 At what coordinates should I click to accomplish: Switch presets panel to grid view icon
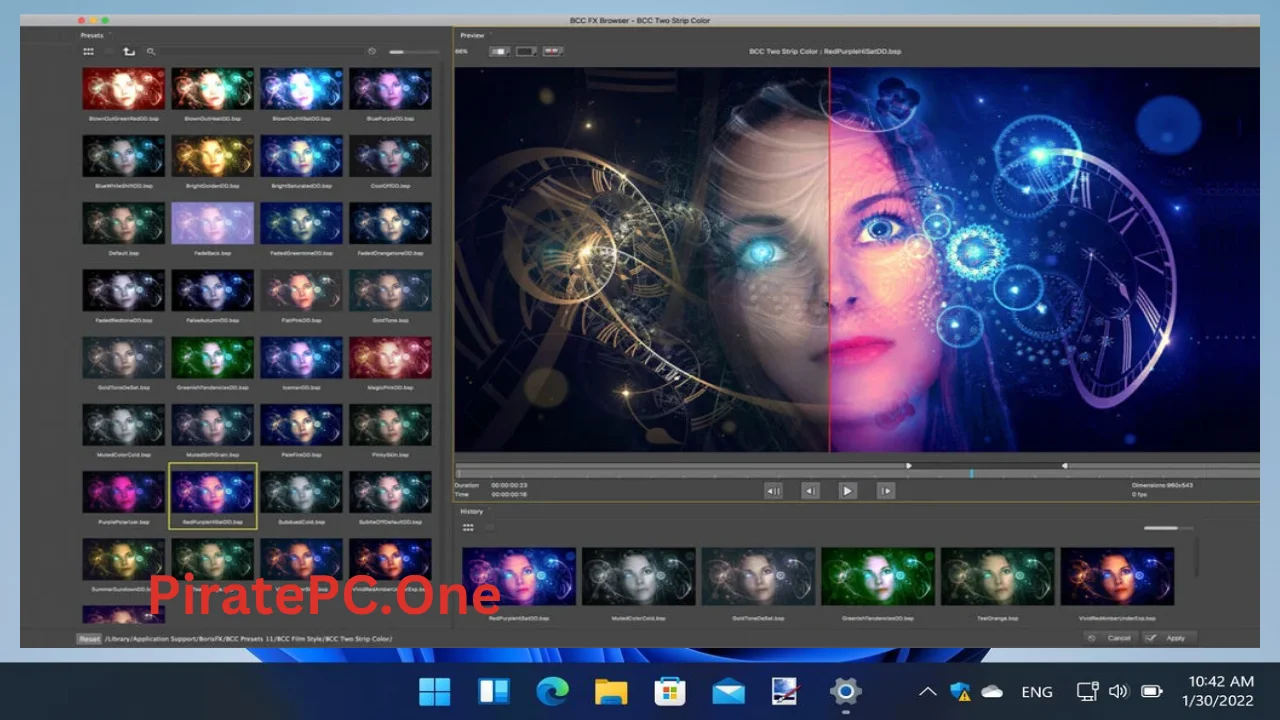pyautogui.click(x=89, y=51)
